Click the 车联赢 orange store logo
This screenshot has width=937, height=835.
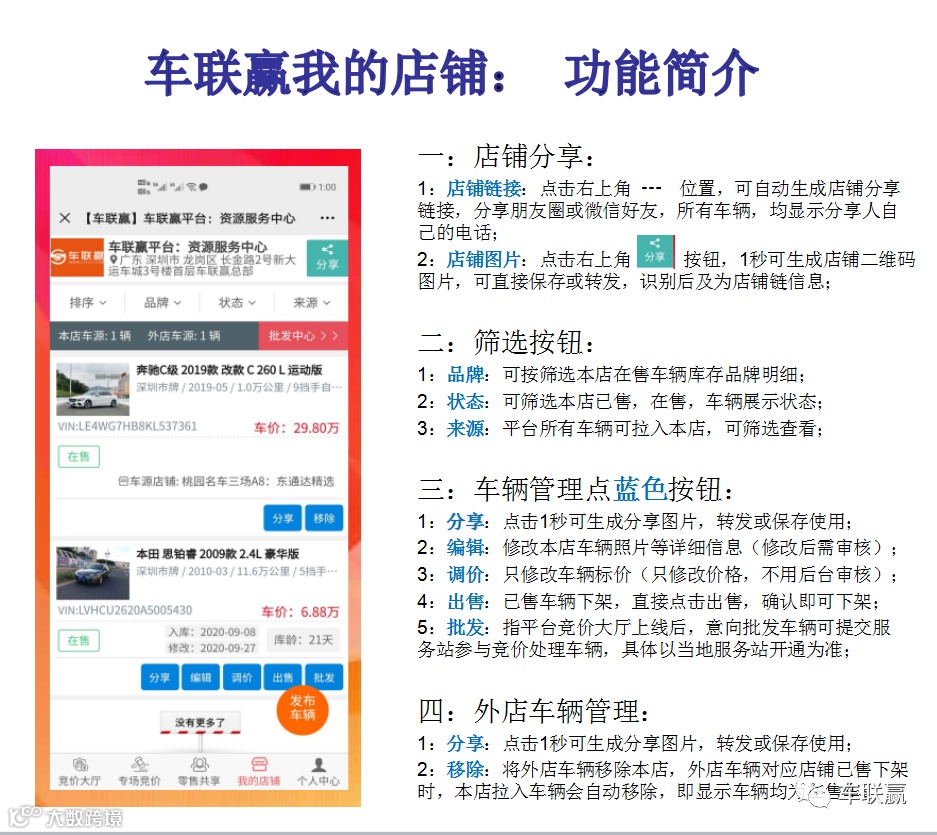pyautogui.click(x=77, y=257)
